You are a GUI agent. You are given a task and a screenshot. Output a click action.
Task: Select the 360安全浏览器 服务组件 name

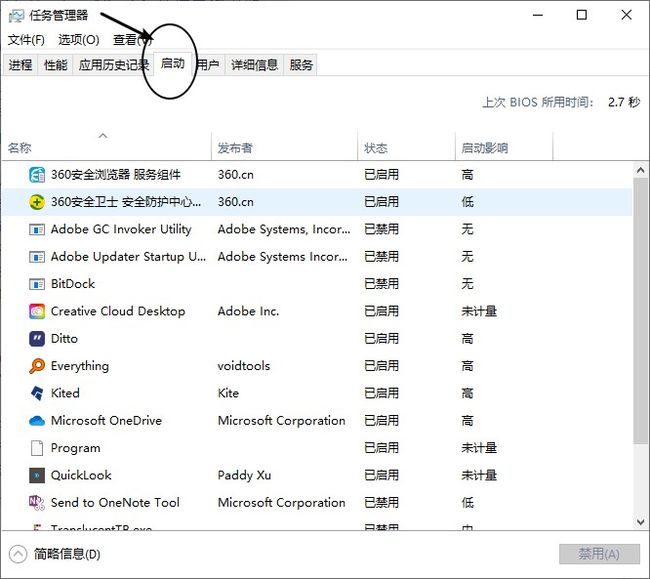(116, 174)
